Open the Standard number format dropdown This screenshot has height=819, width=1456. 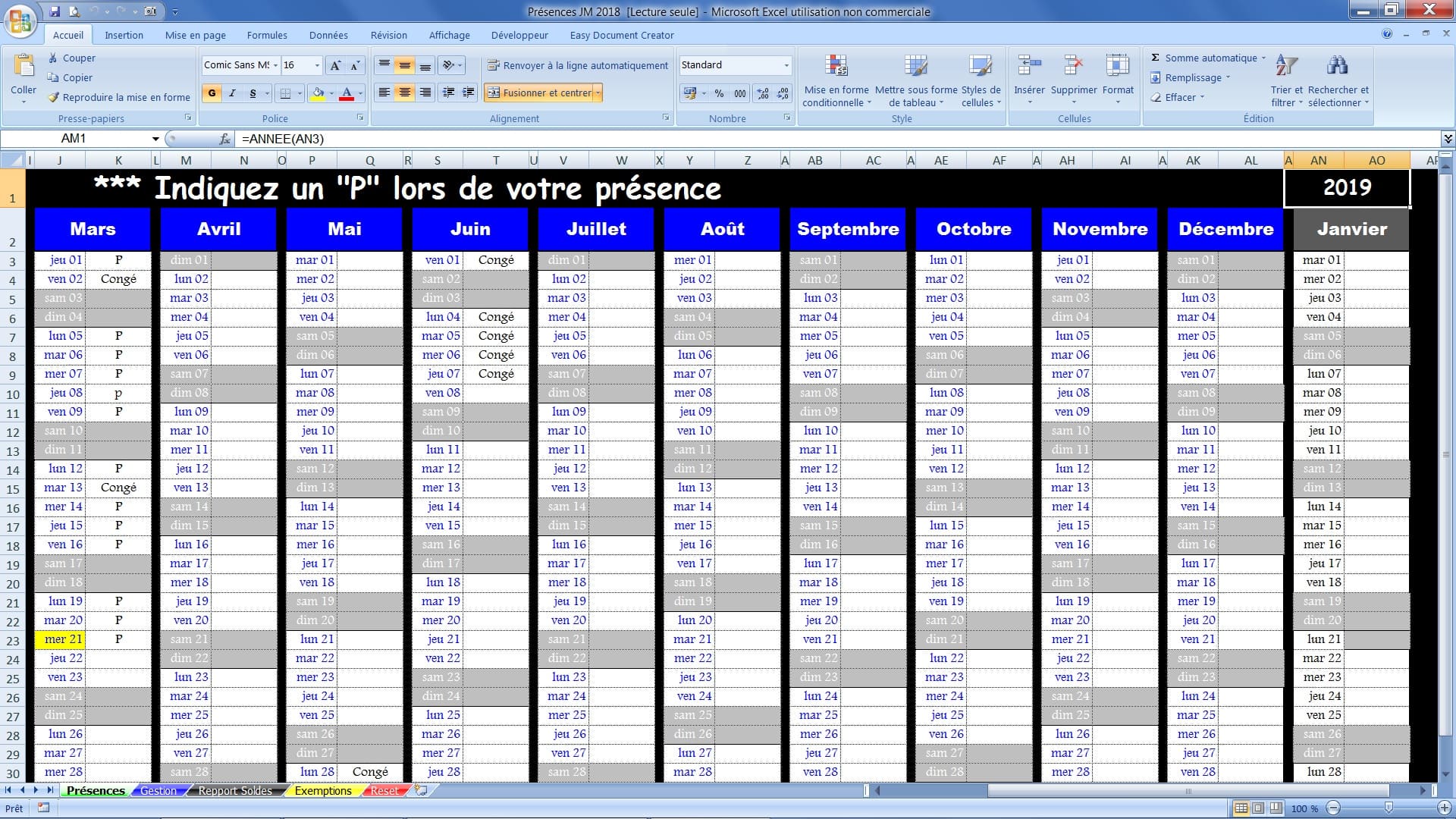click(786, 65)
